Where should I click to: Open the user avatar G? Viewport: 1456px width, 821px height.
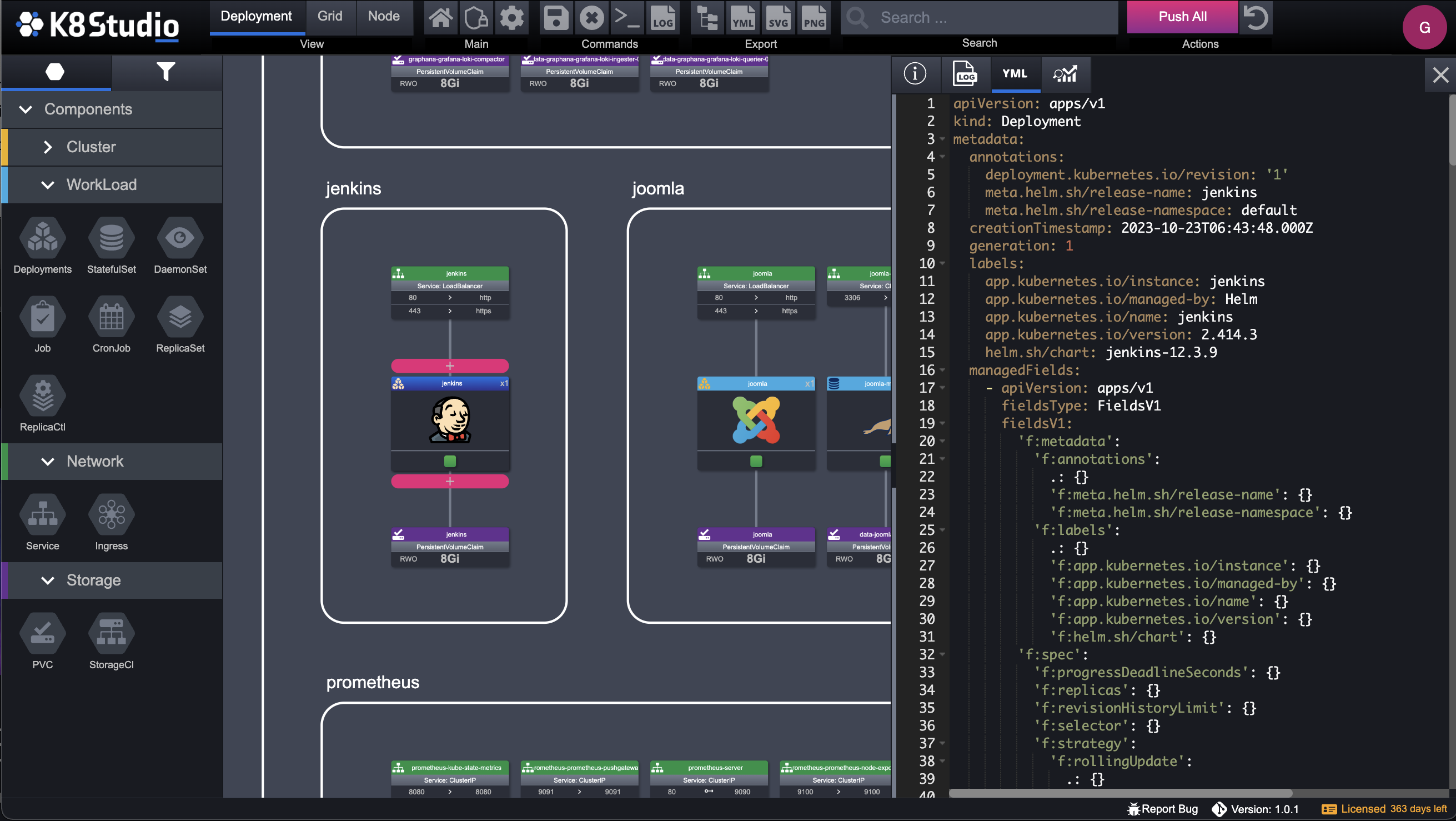pos(1424,27)
